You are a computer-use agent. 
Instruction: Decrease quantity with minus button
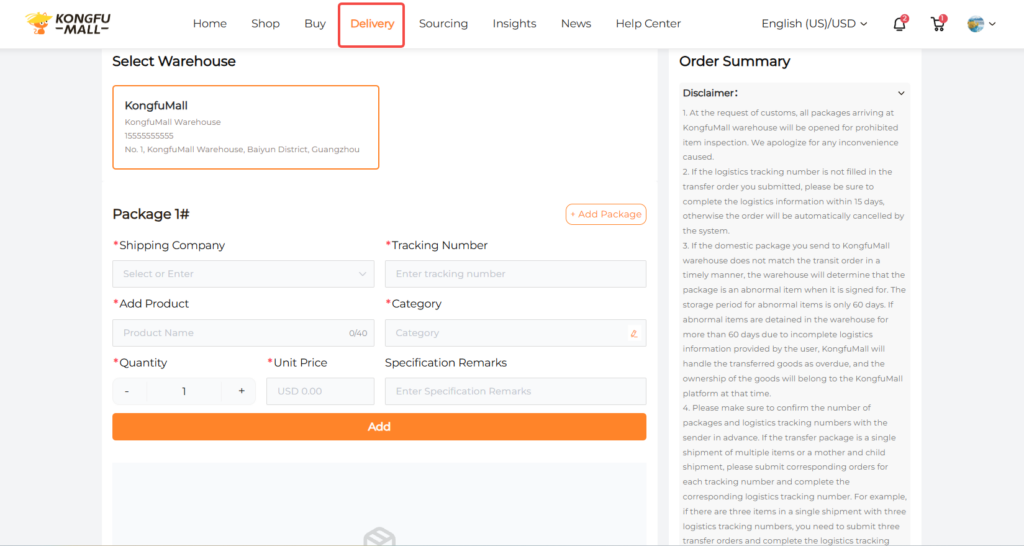coord(127,391)
